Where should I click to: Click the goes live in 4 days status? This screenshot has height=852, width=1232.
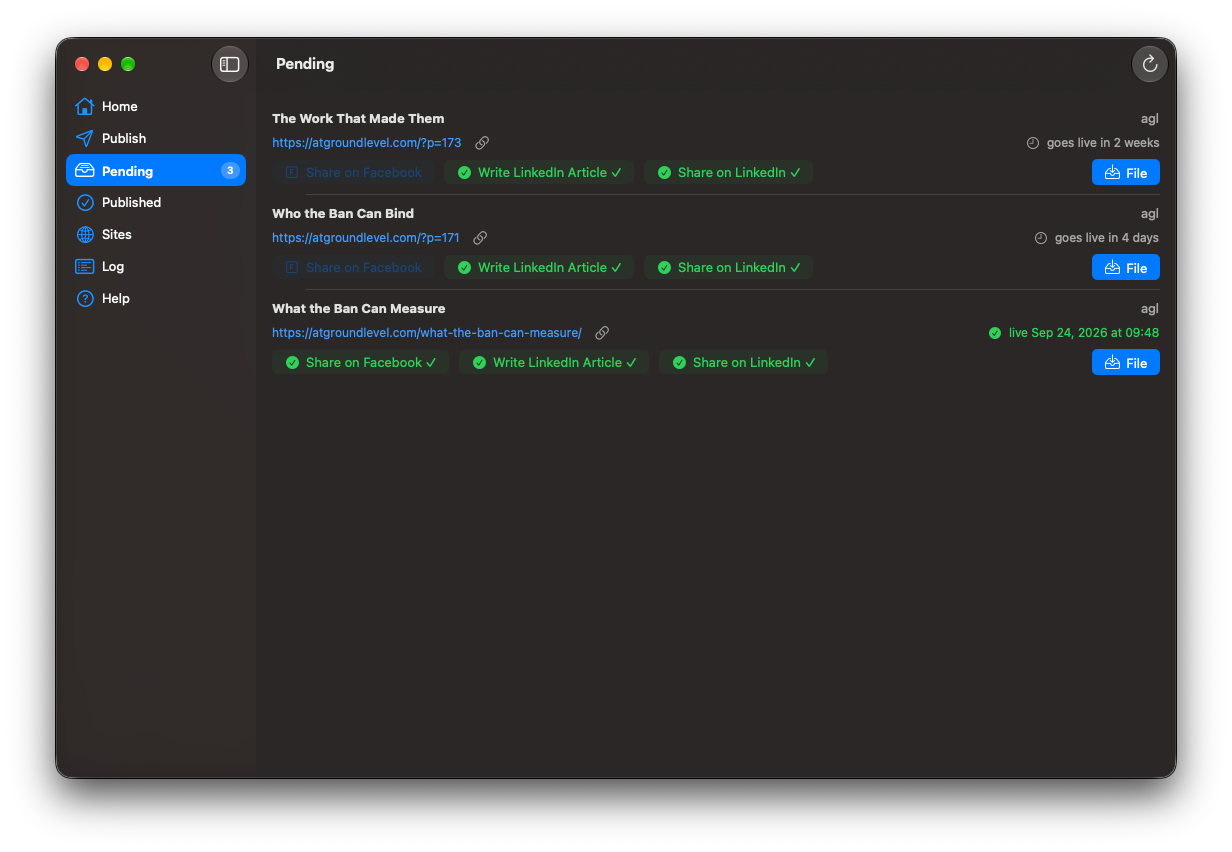[1097, 238]
